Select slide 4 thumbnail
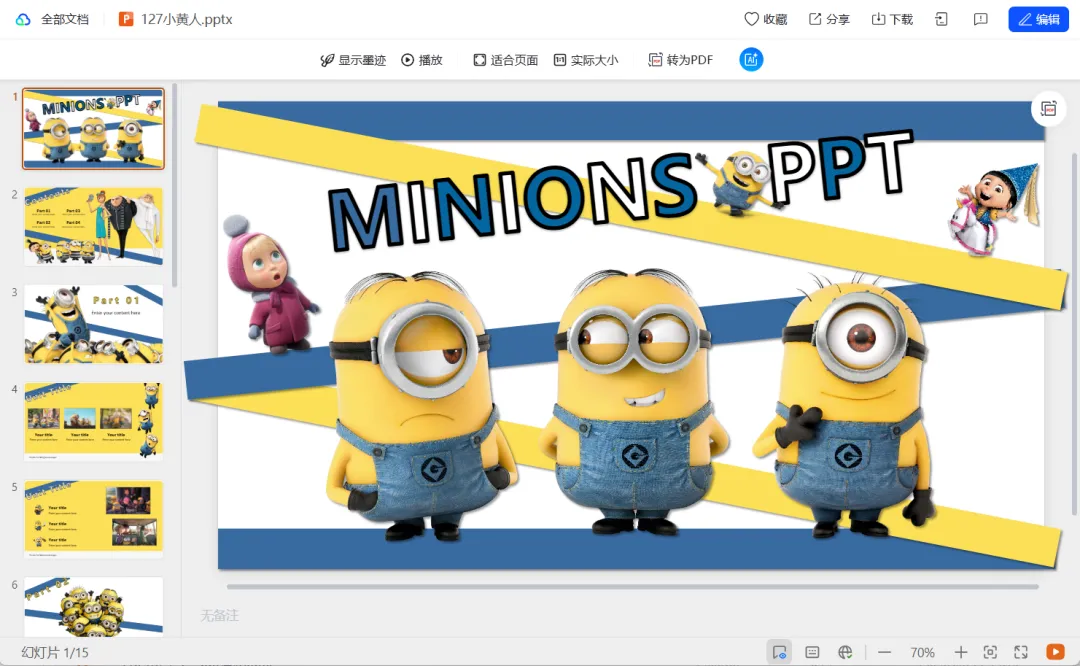Image resolution: width=1080 pixels, height=666 pixels. pos(94,422)
